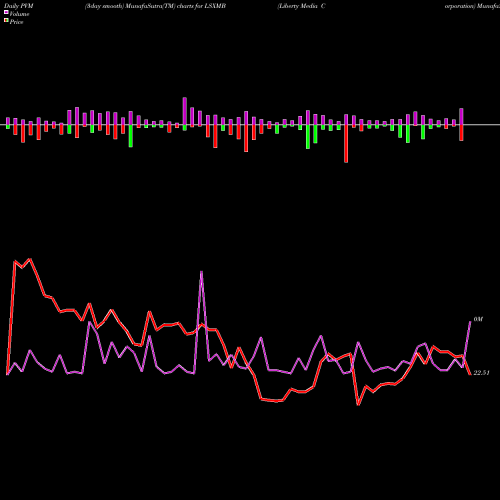Click the green-red Price legend swatch
The image size is (500, 500).
pyautogui.click(x=6, y=21)
